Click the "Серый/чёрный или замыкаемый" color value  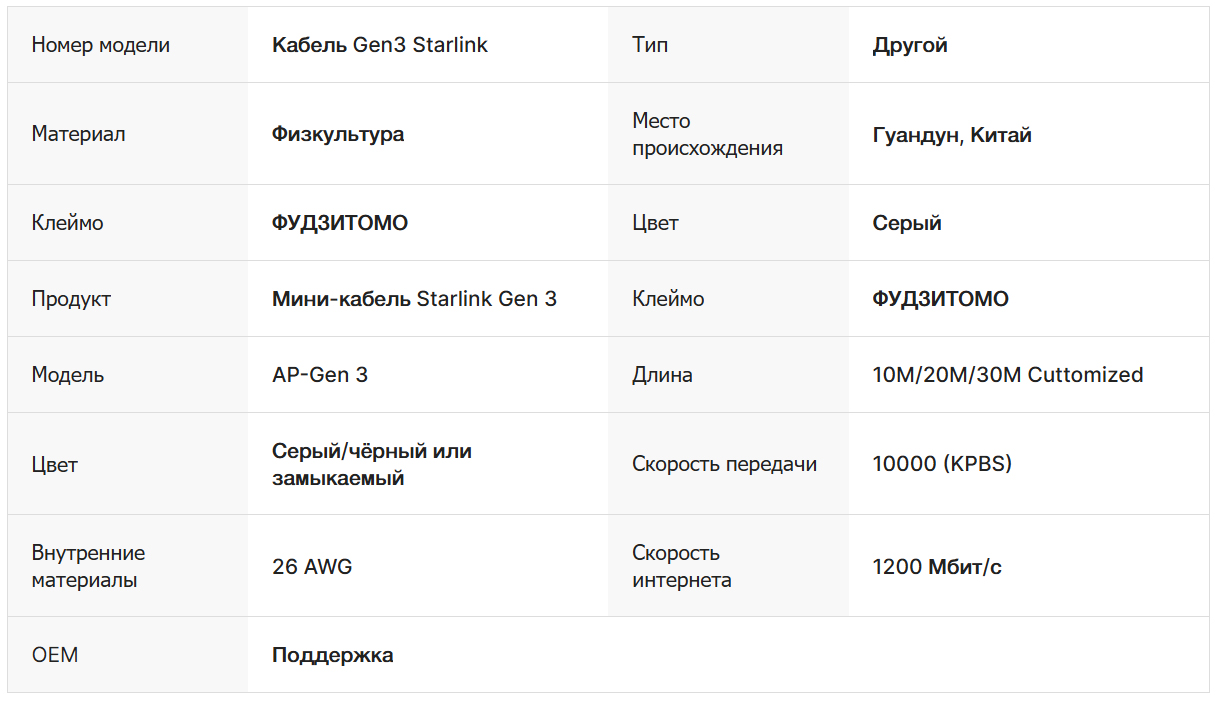coord(372,464)
